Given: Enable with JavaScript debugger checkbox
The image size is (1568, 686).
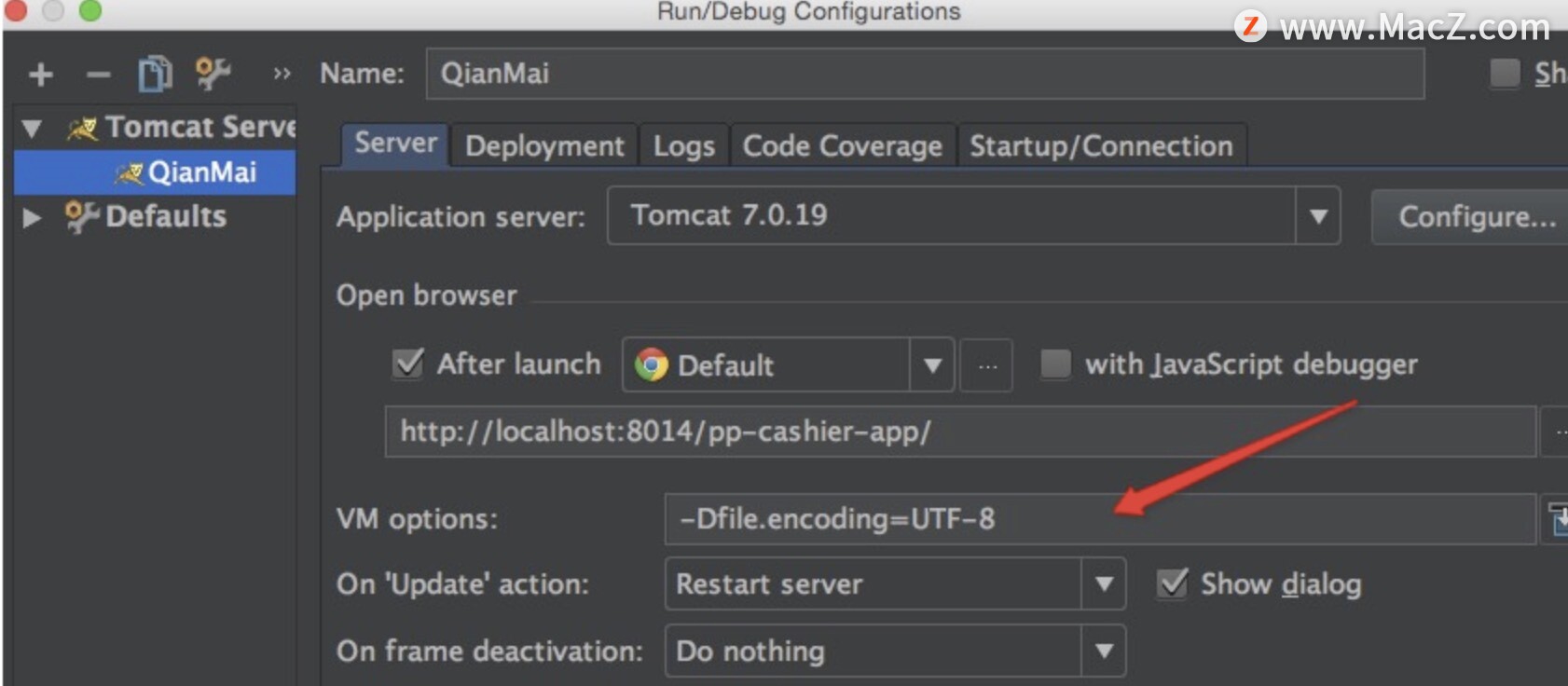Looking at the screenshot, I should point(1055,364).
